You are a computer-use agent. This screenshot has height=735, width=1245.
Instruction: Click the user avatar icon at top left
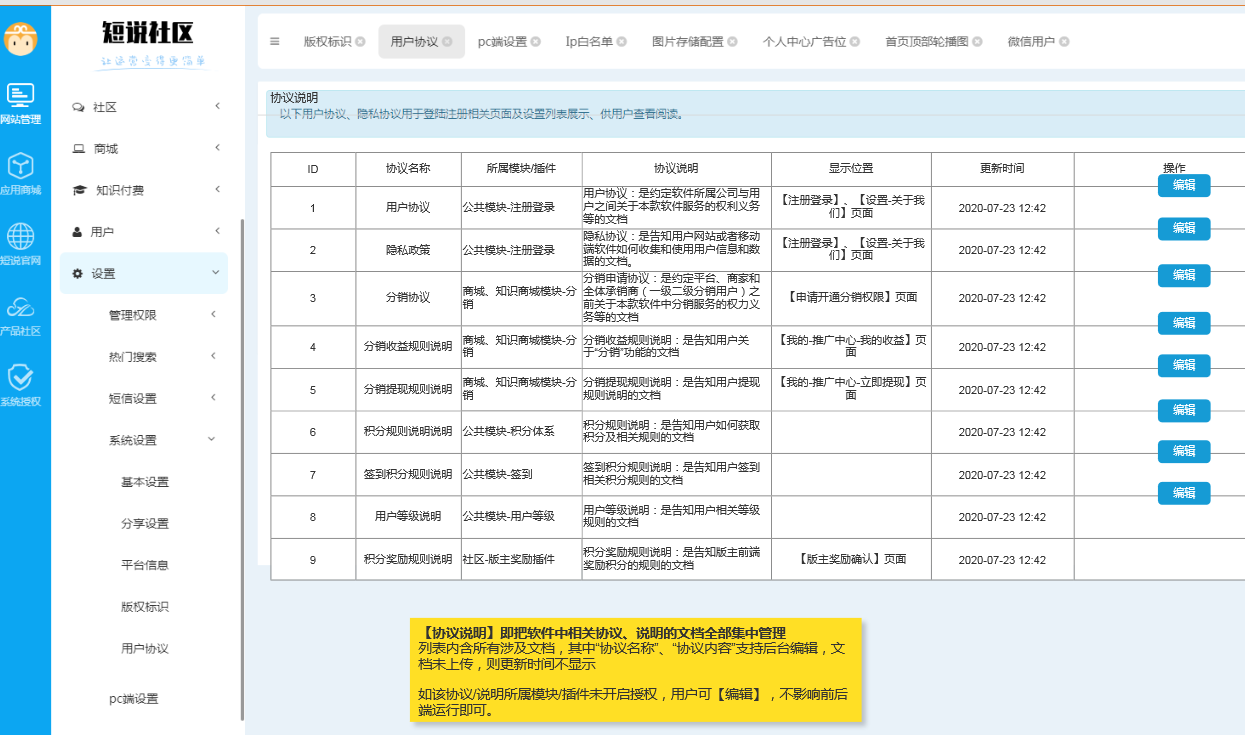tap(21, 40)
